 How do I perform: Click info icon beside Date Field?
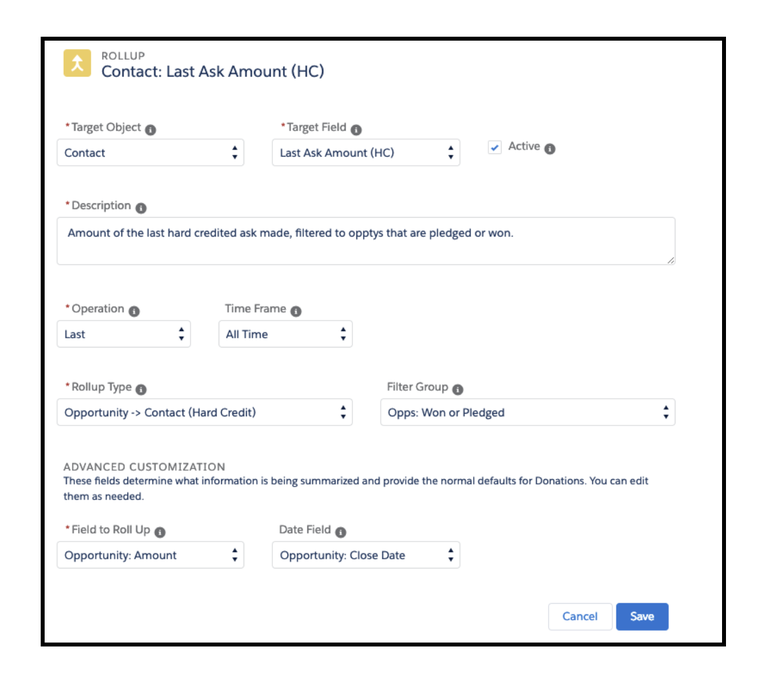[x=341, y=532]
